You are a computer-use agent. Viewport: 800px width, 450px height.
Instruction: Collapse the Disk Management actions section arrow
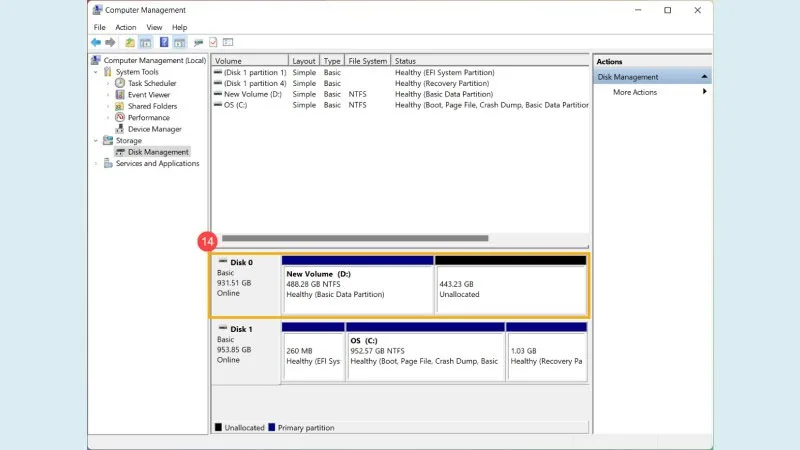tap(704, 77)
